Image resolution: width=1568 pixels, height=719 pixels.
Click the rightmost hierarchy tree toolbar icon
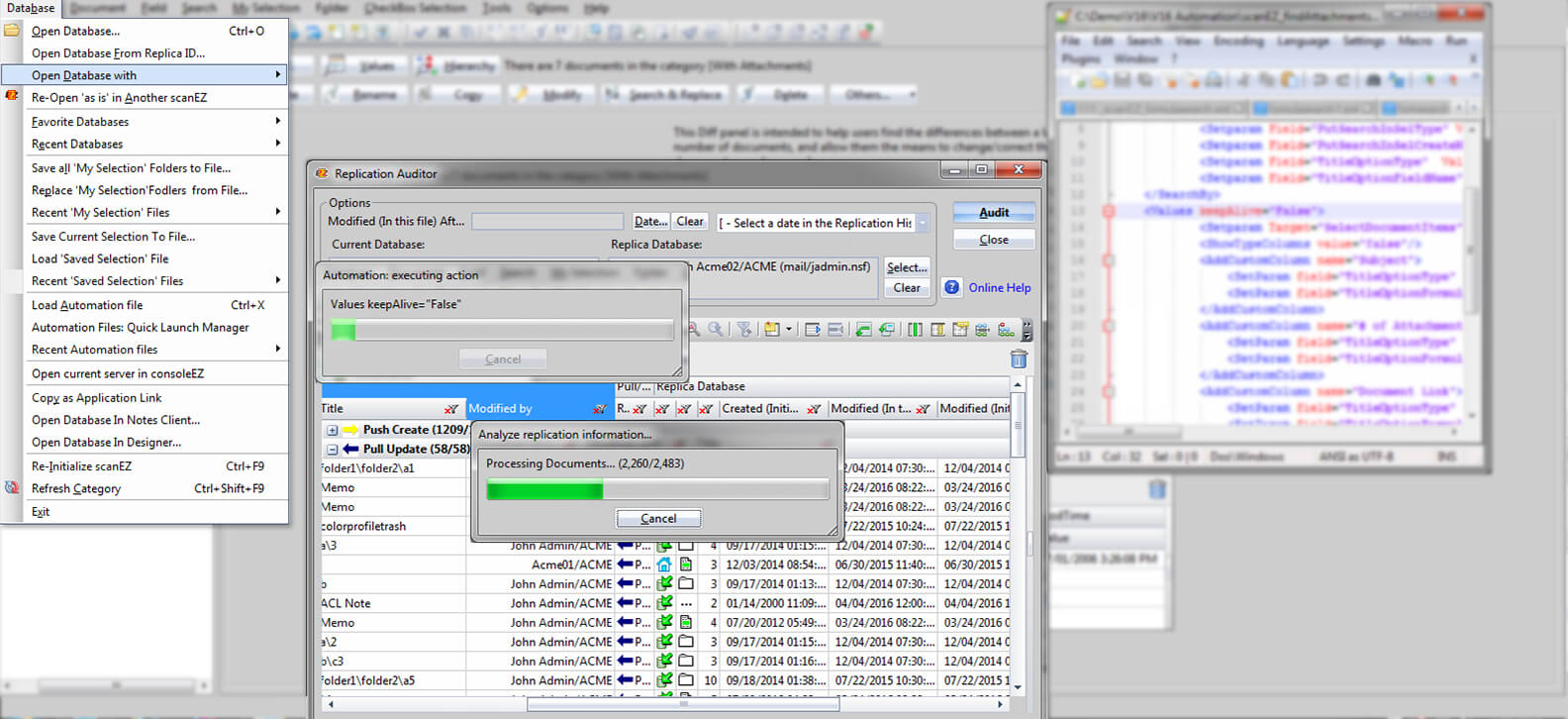(x=1006, y=330)
